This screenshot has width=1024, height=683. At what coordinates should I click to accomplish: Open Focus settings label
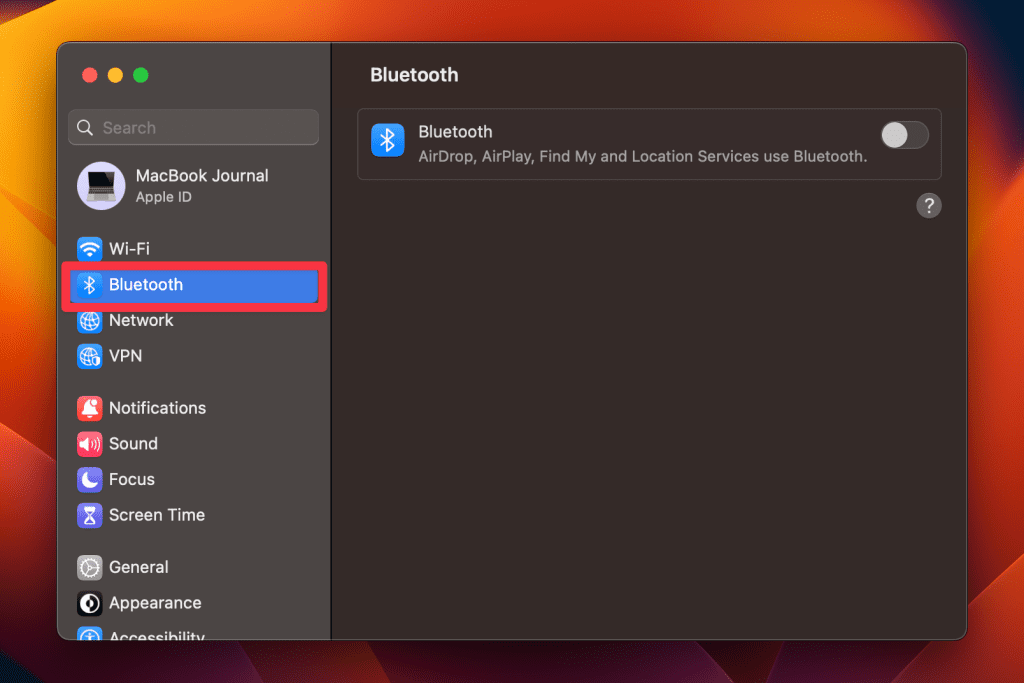(132, 479)
